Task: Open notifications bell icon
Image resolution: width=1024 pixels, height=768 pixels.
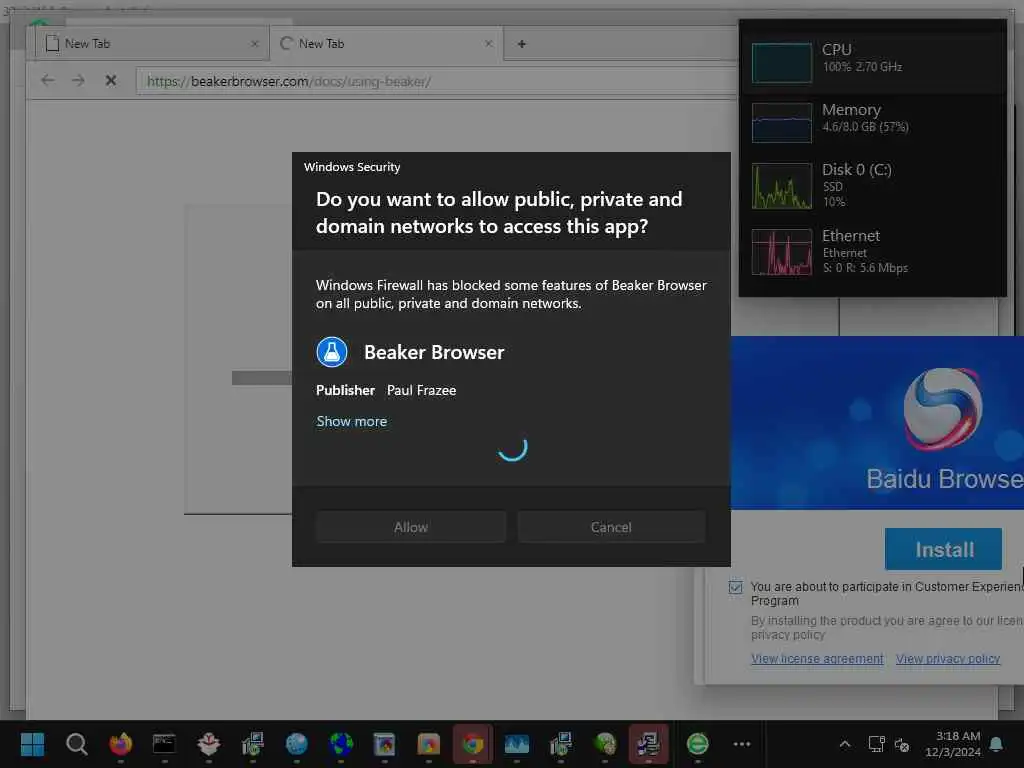Action: tap(997, 744)
